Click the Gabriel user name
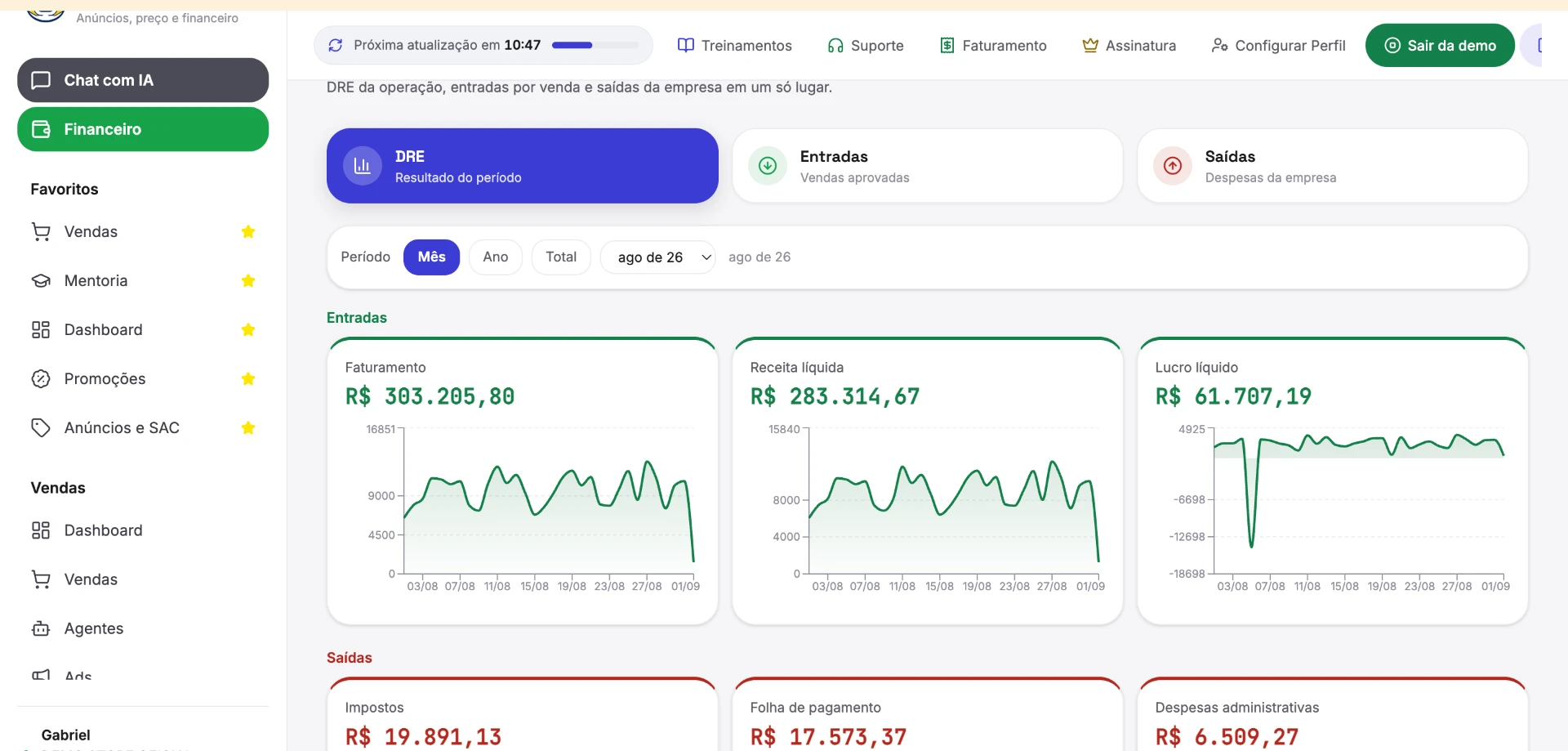 (65, 735)
